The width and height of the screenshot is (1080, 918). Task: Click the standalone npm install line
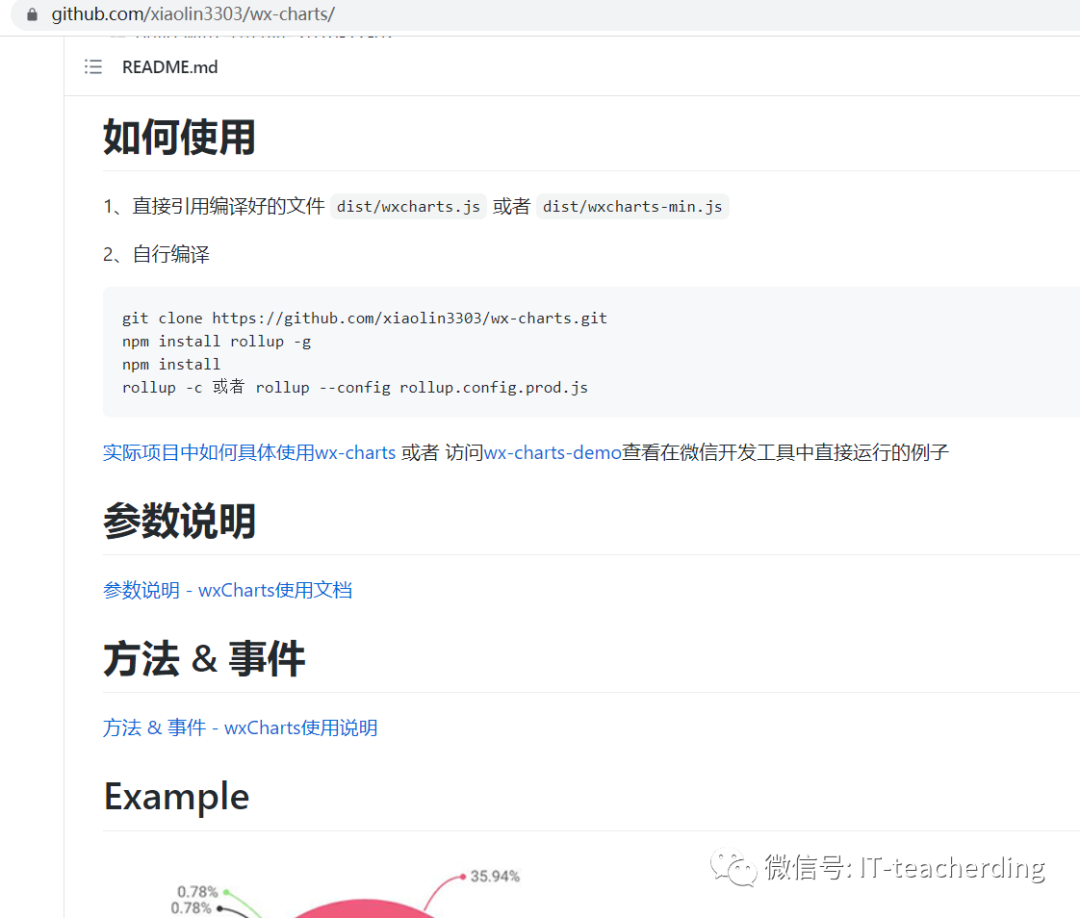click(x=171, y=364)
